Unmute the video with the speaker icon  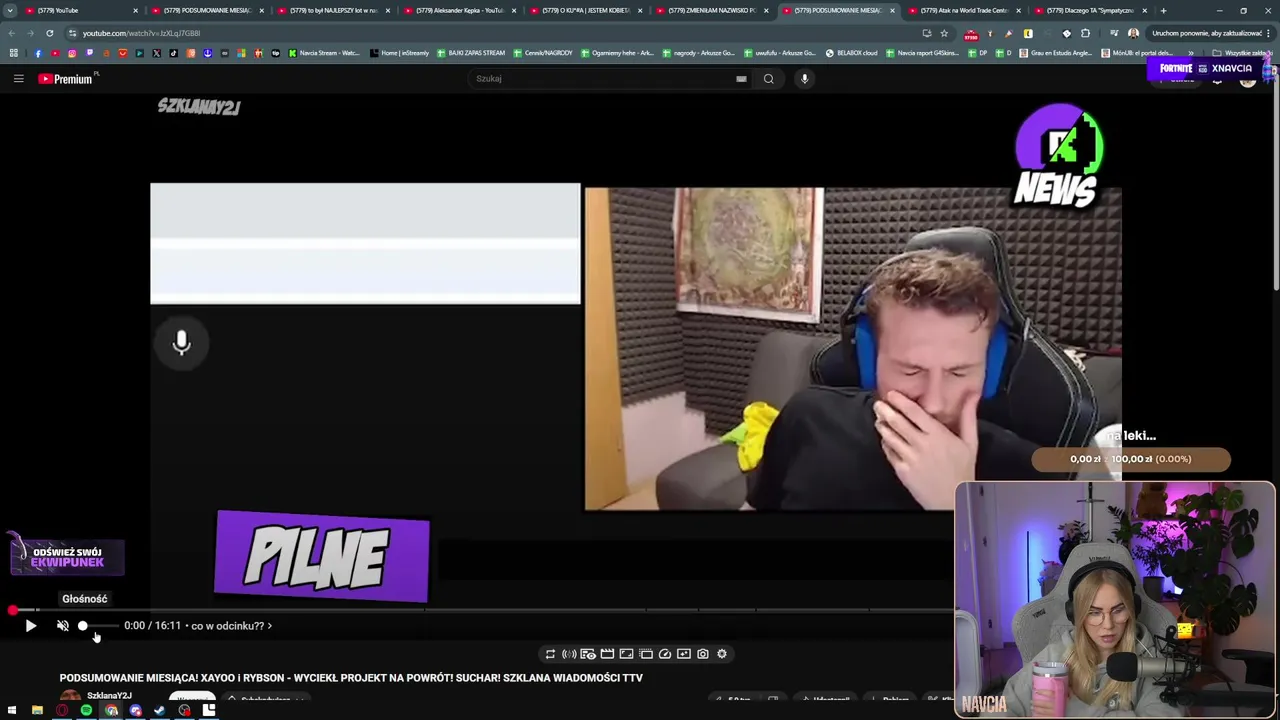[62, 626]
